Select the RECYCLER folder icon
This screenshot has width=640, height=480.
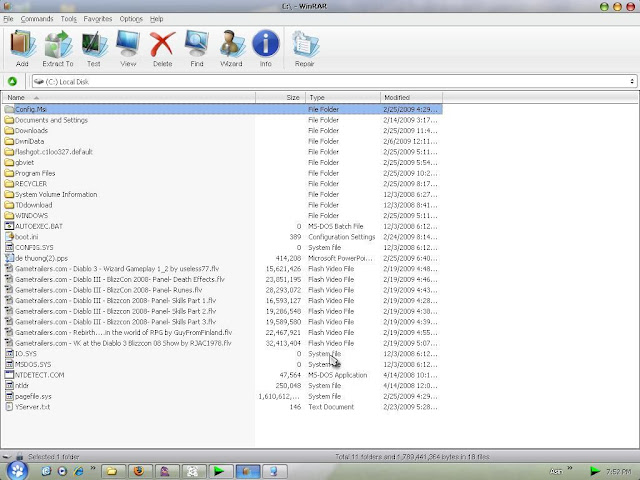point(9,184)
